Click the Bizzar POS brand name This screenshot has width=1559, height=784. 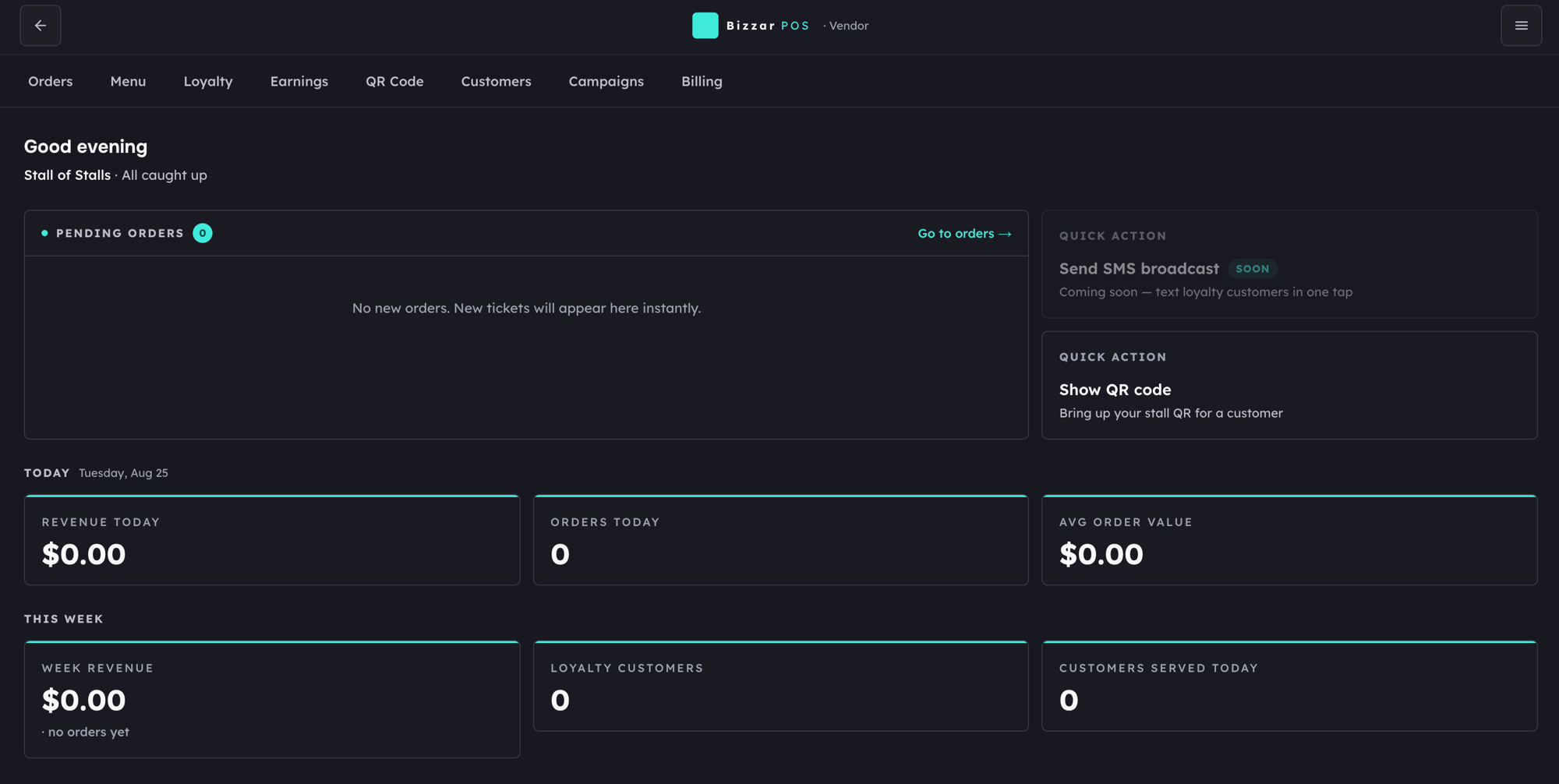(768, 26)
